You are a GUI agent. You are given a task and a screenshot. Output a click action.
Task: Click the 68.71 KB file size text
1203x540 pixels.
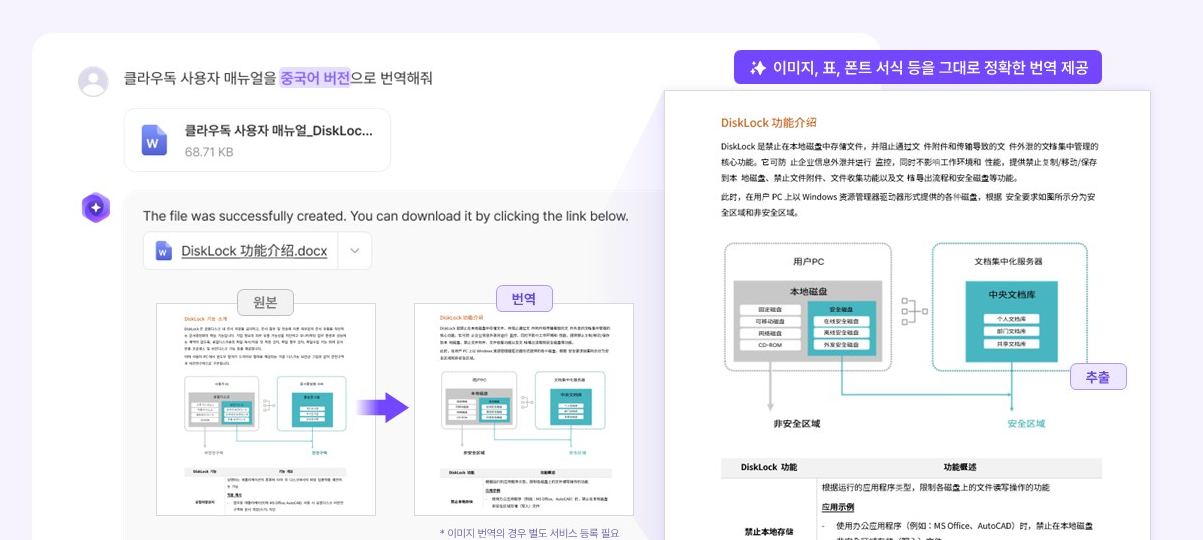coord(209,152)
